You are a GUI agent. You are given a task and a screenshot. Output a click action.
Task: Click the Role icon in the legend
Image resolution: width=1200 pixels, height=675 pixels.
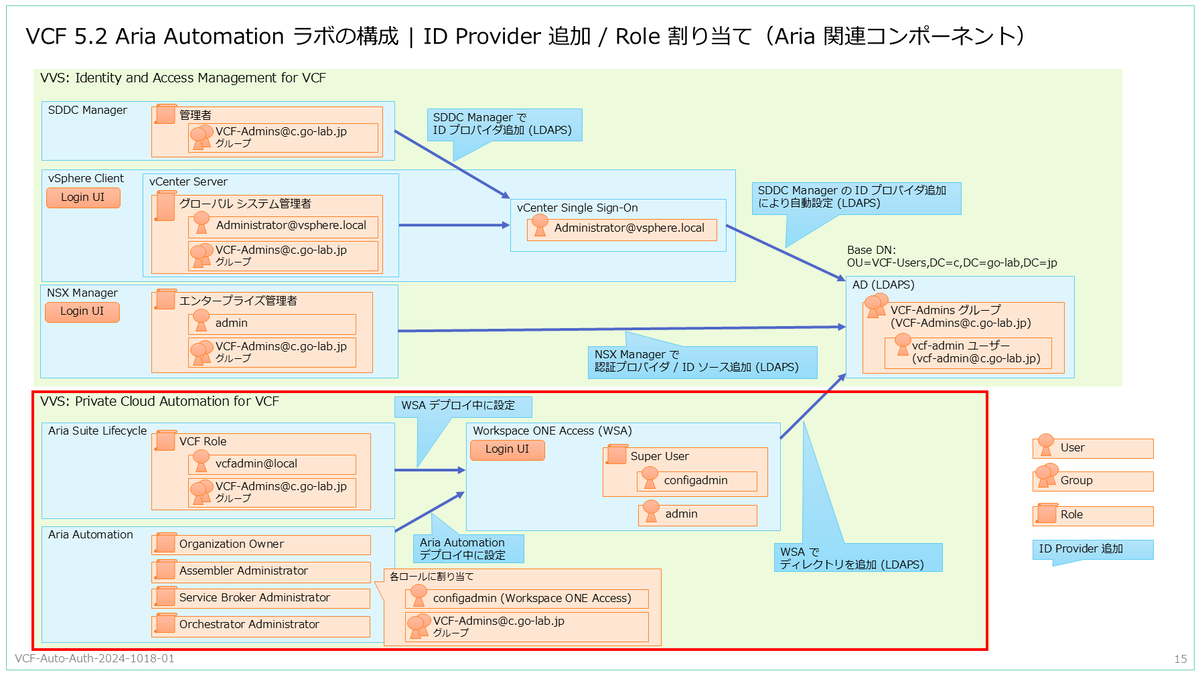(1046, 515)
